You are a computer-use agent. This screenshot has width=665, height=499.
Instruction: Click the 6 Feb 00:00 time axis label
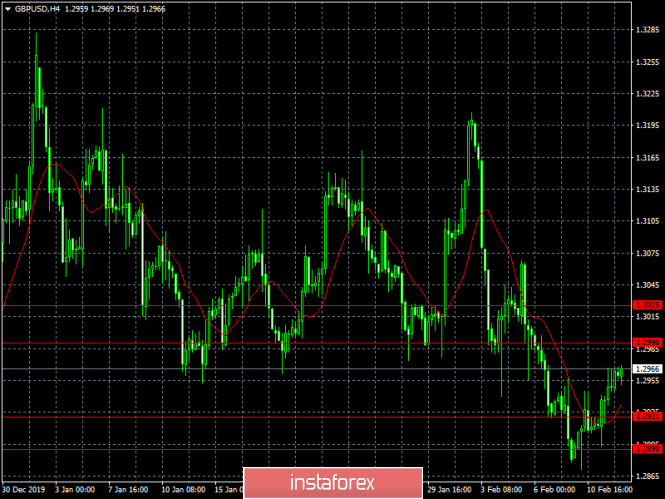coord(555,489)
